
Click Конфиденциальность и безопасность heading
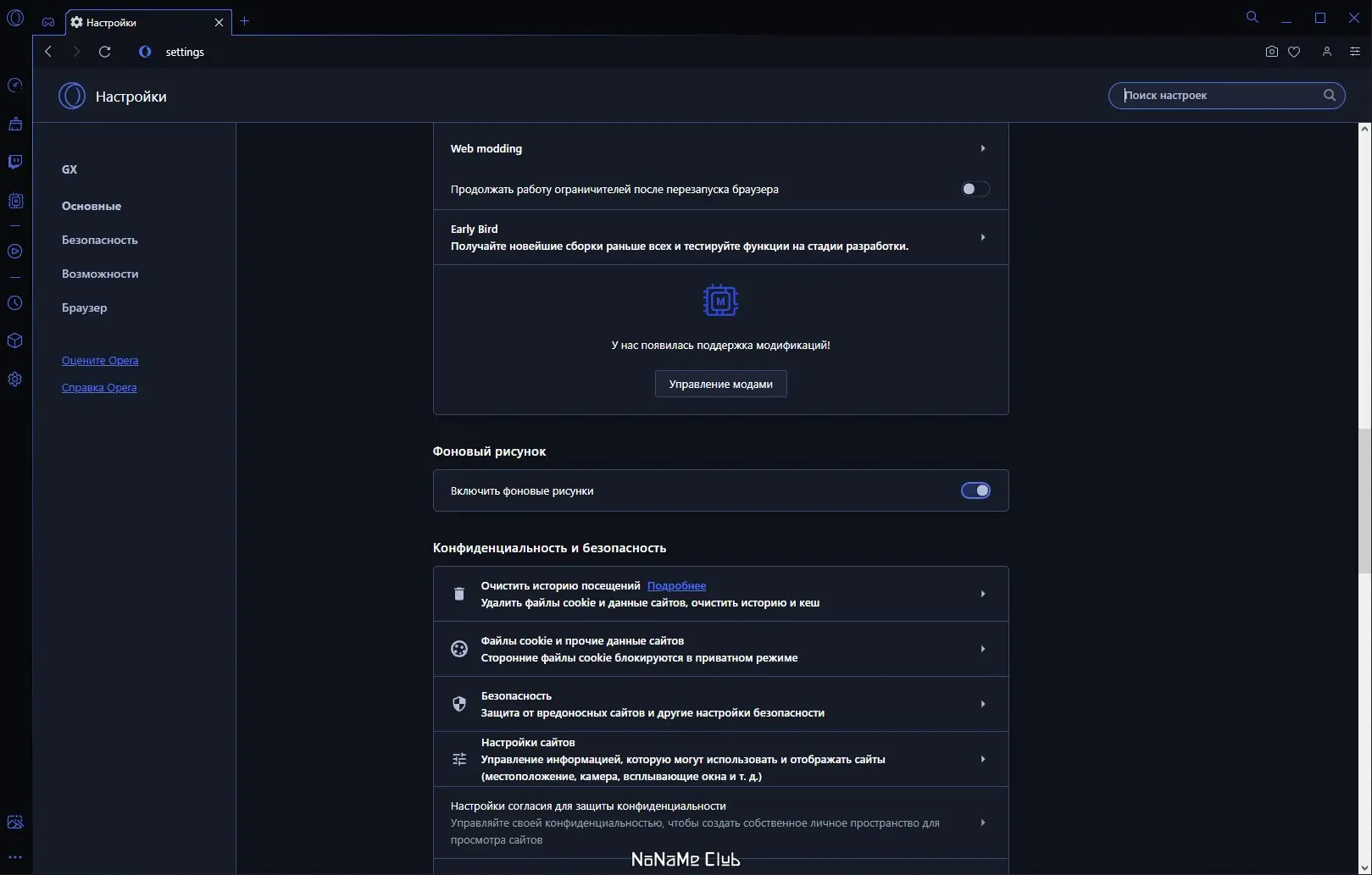(549, 548)
